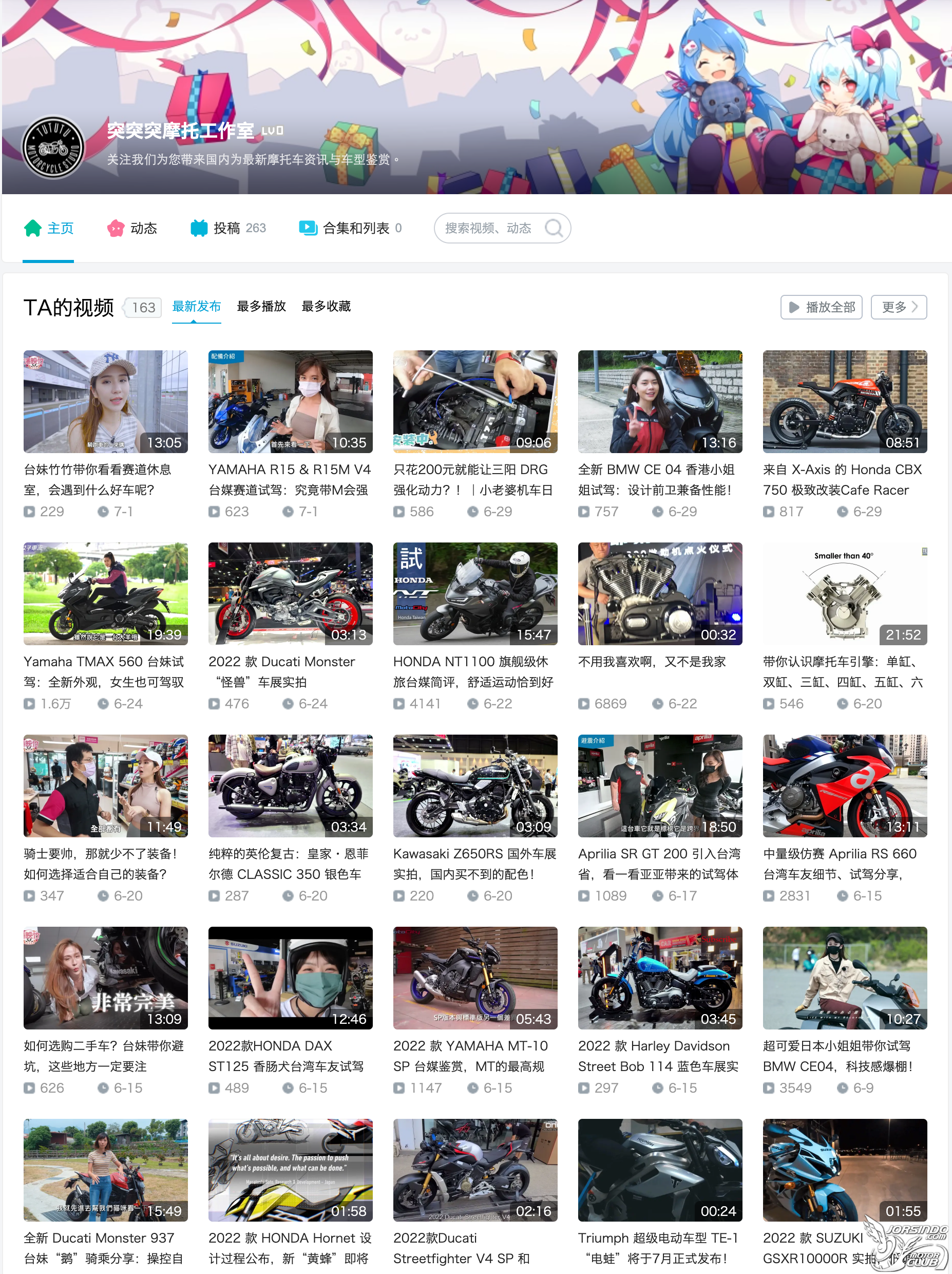Open the Kawasaki Z650RS 03:09 thumbnail
Screen dimensions: 952x1274
pyautogui.click(x=475, y=785)
